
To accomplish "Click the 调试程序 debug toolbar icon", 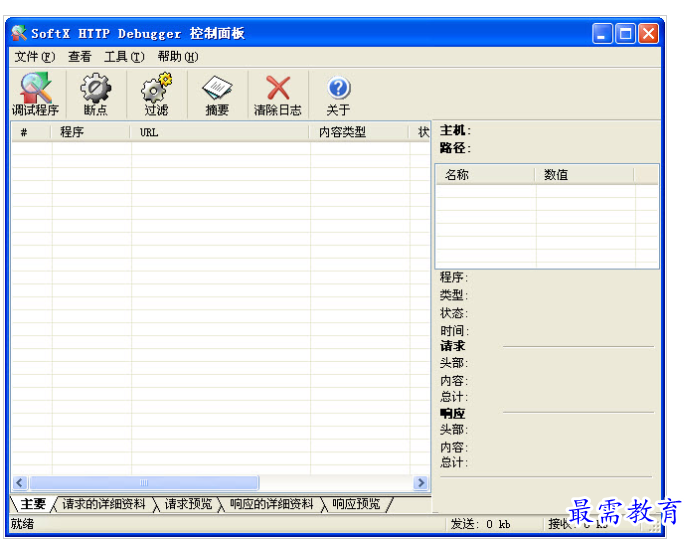I will tap(36, 94).
